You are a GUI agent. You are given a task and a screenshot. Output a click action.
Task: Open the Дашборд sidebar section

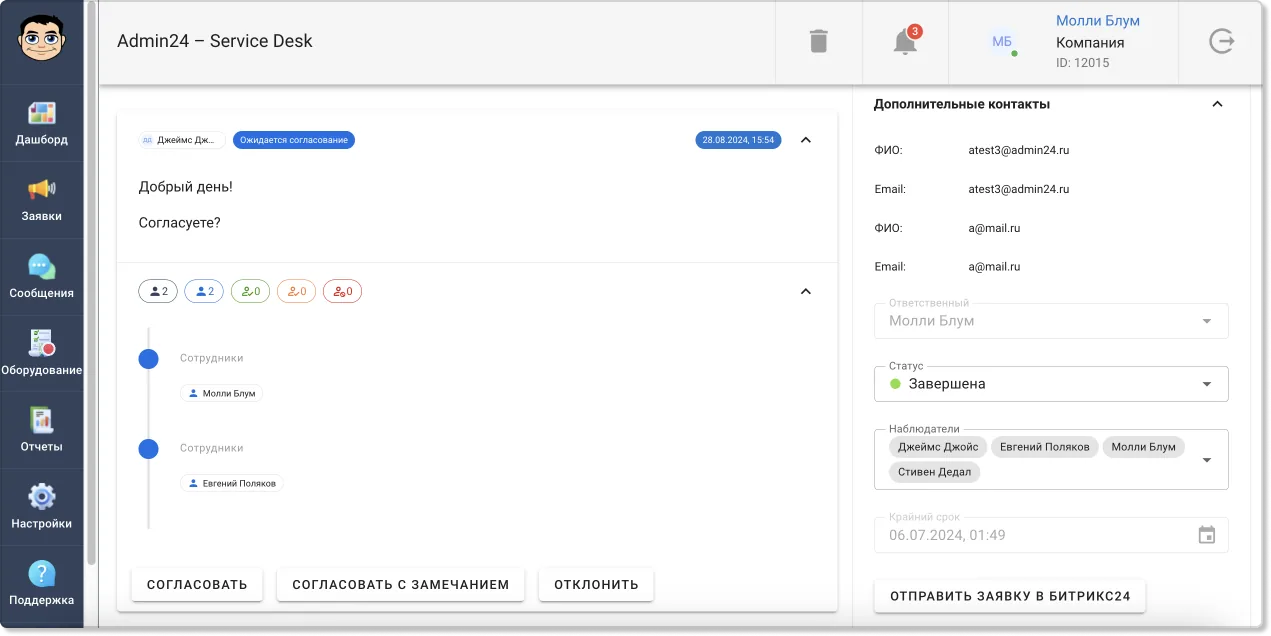click(42, 123)
